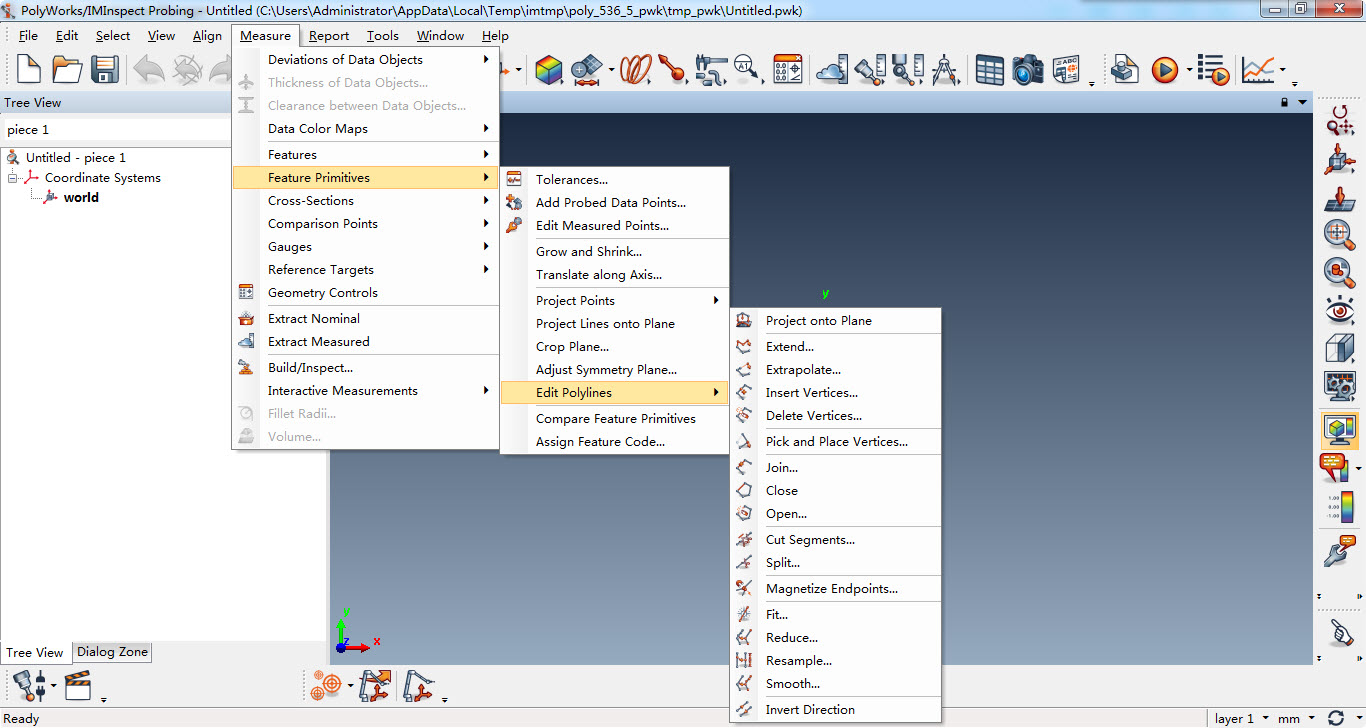1366x728 pixels.
Task: Click the clapperboard icon at bottom left
Action: [x=77, y=685]
